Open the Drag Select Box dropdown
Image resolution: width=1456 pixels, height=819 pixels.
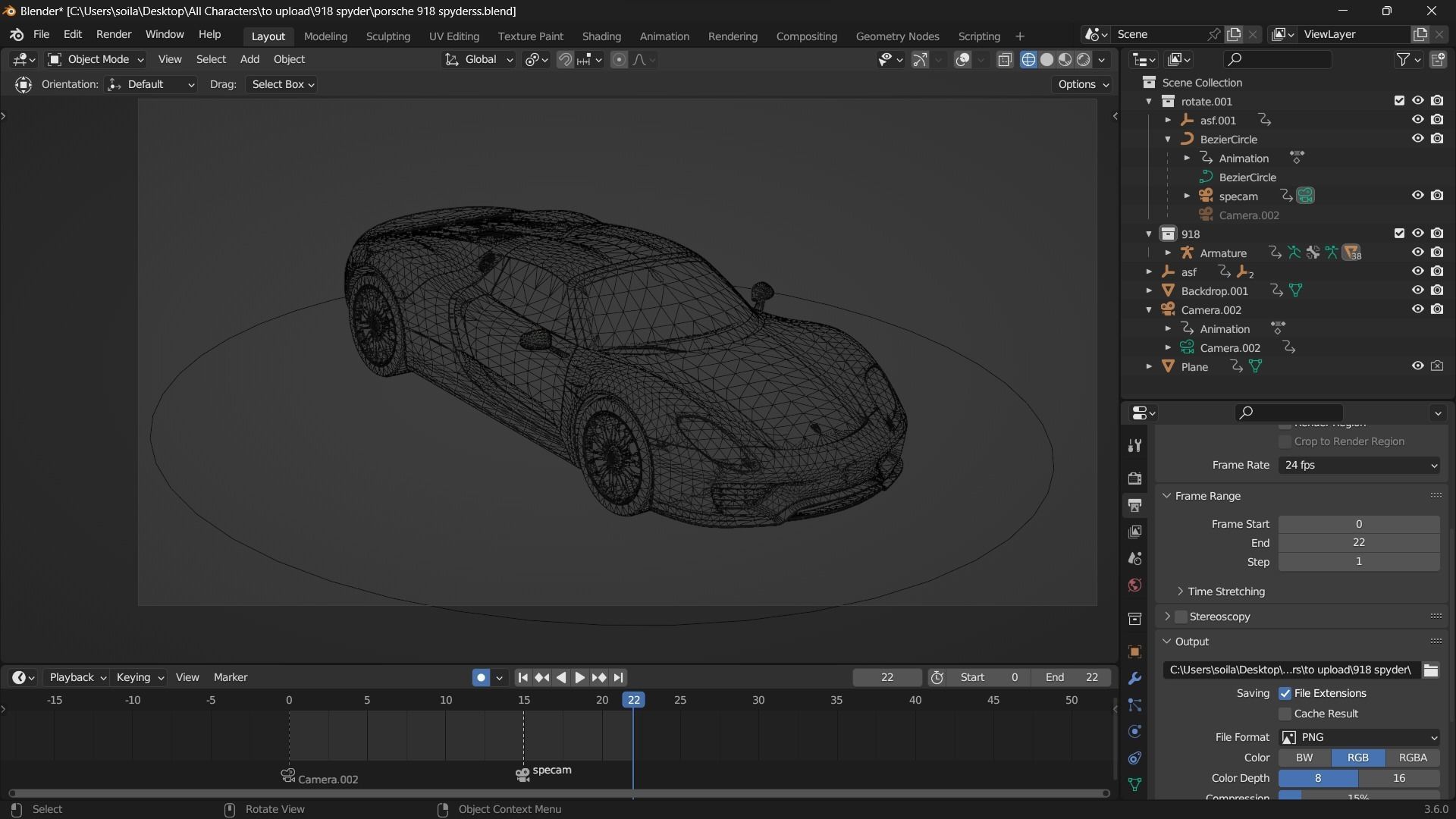(281, 84)
